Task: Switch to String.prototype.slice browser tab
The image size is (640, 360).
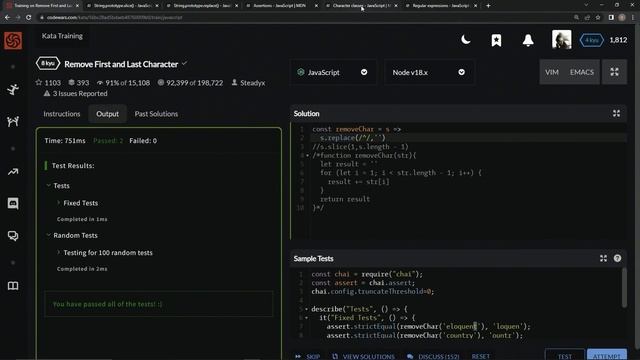Action: click(x=122, y=6)
